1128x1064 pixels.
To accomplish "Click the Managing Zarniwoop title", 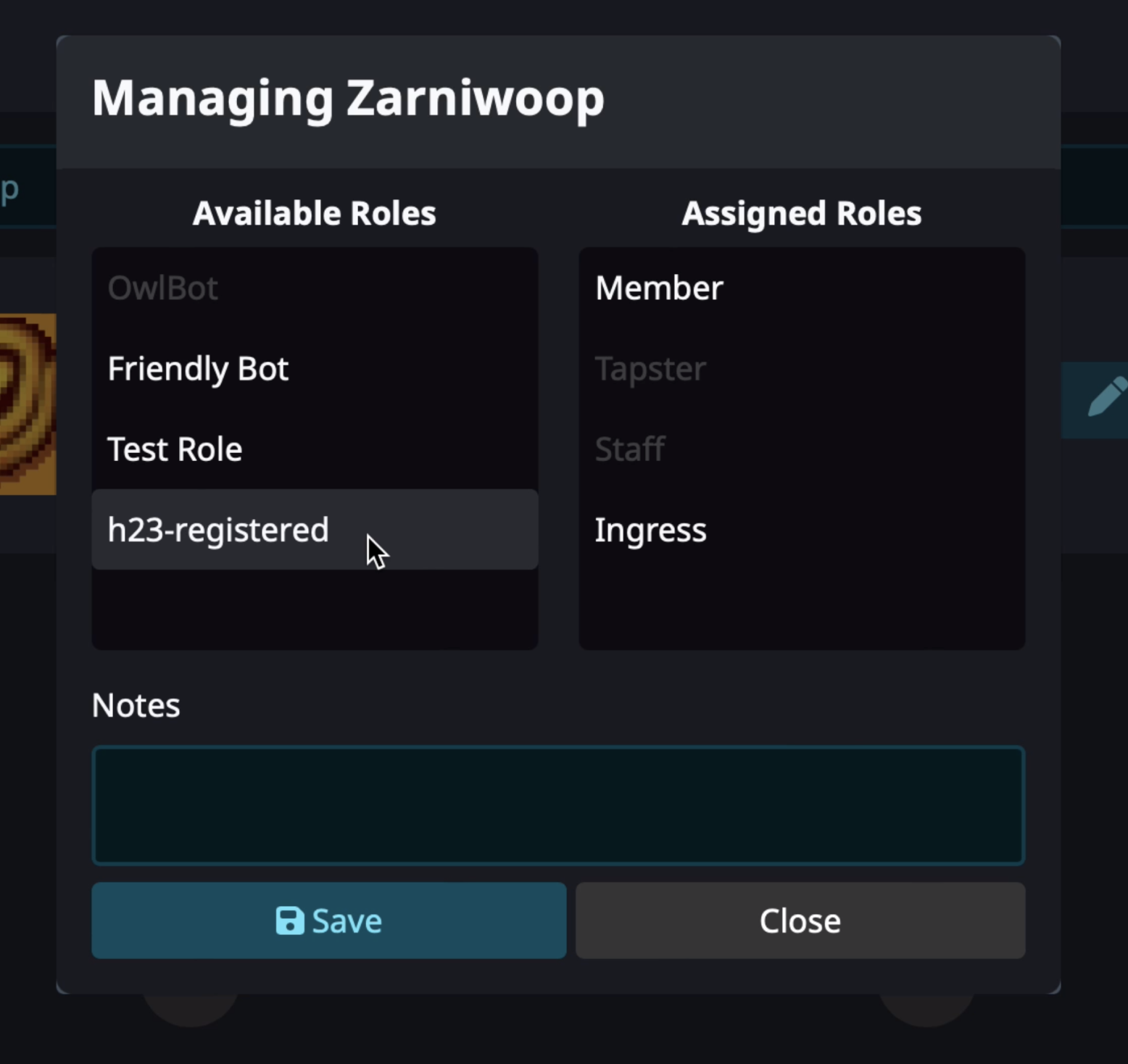I will point(348,99).
